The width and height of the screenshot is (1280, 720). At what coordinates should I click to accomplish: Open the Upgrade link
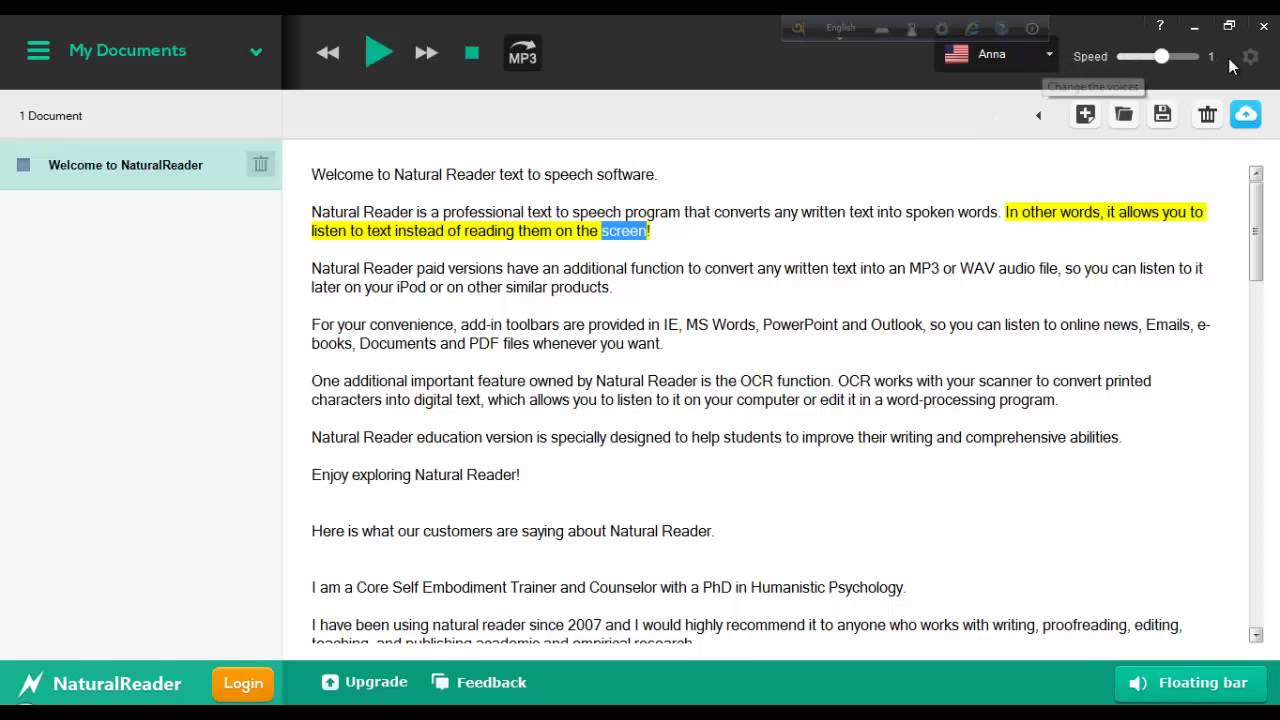click(364, 682)
